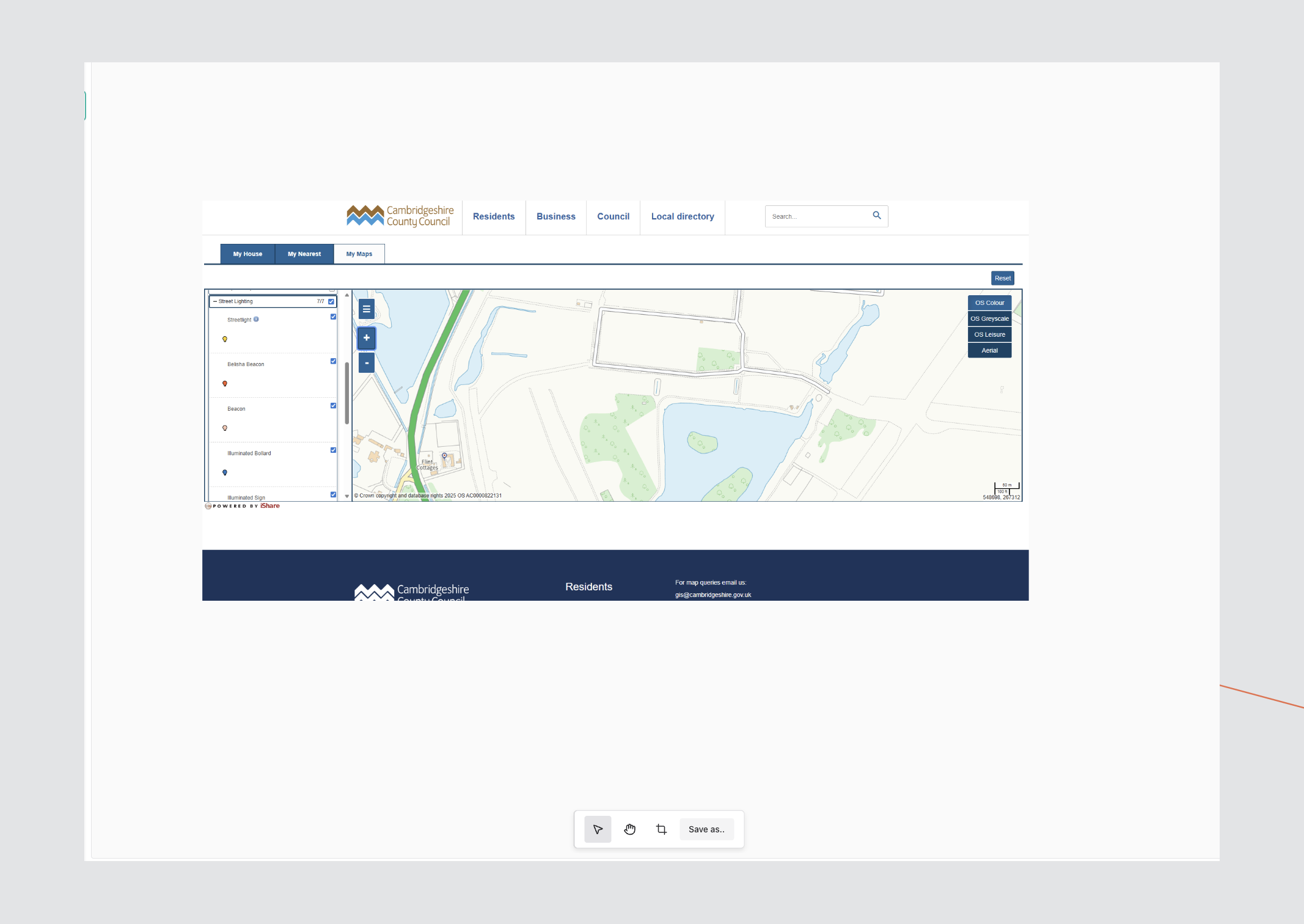Uncheck the Belisha Beacon layer checkbox
The width and height of the screenshot is (1304, 924).
(x=333, y=361)
